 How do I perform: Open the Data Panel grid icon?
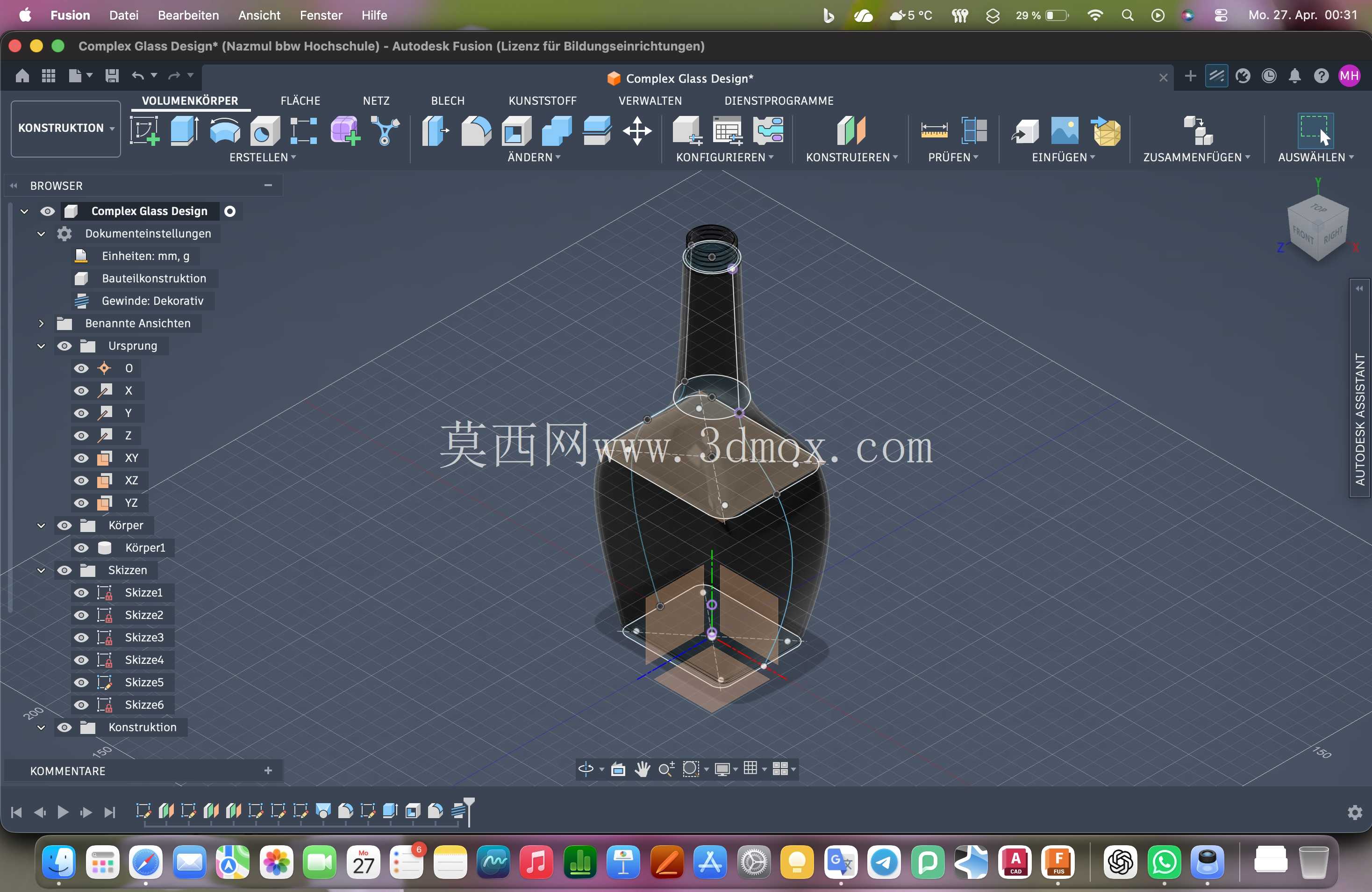(x=49, y=76)
